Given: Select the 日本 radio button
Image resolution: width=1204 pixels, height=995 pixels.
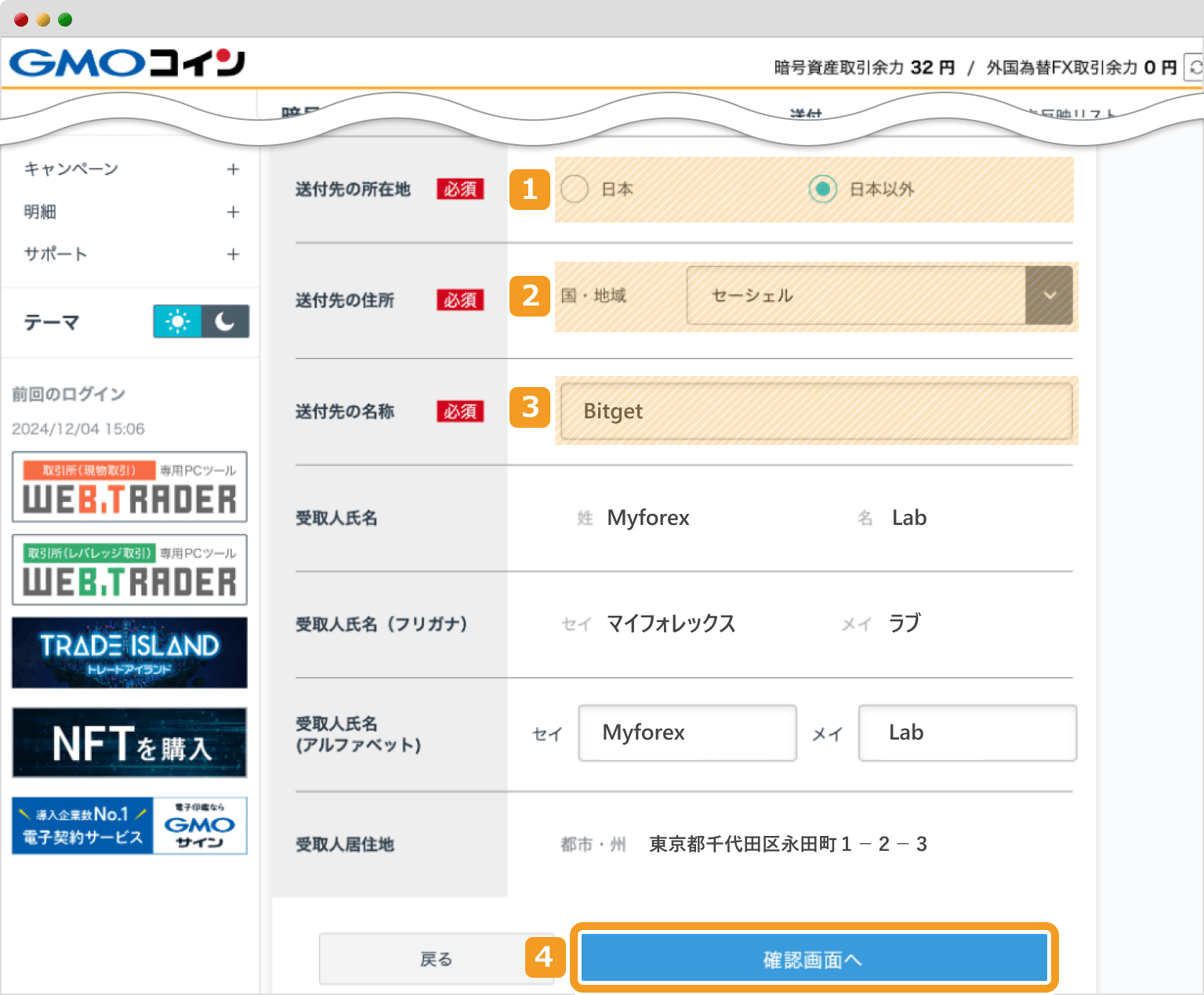Looking at the screenshot, I should (x=575, y=189).
